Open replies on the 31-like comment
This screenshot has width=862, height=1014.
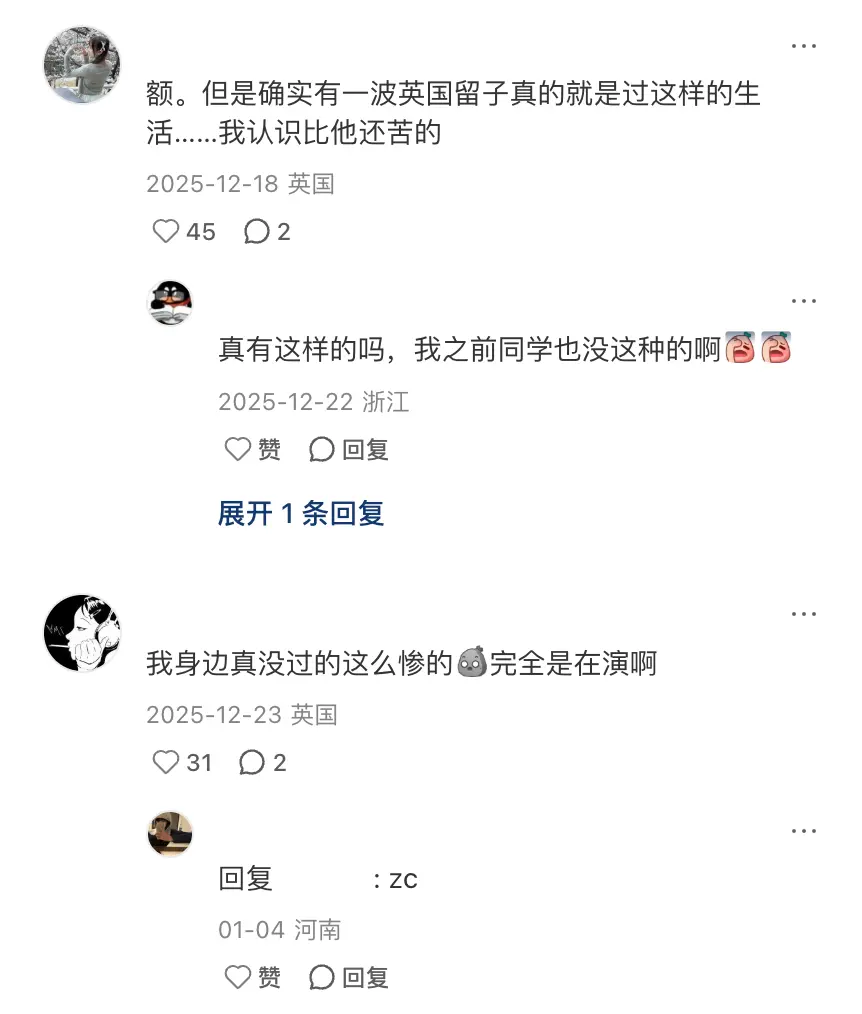[263, 762]
